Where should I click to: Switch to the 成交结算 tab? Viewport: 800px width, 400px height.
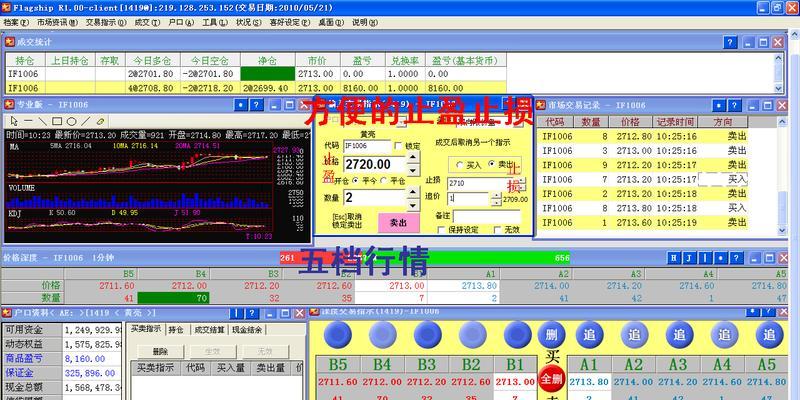tap(209, 330)
